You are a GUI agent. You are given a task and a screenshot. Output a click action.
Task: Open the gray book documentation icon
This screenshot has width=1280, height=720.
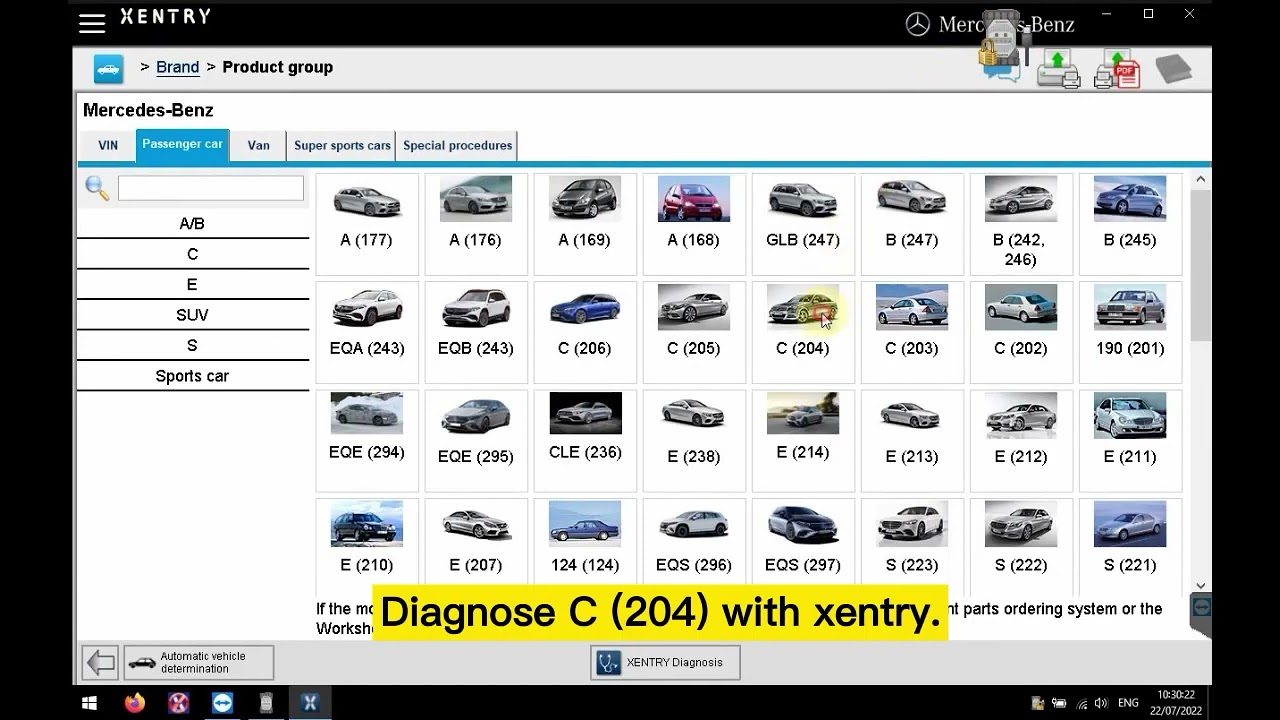pos(1174,69)
